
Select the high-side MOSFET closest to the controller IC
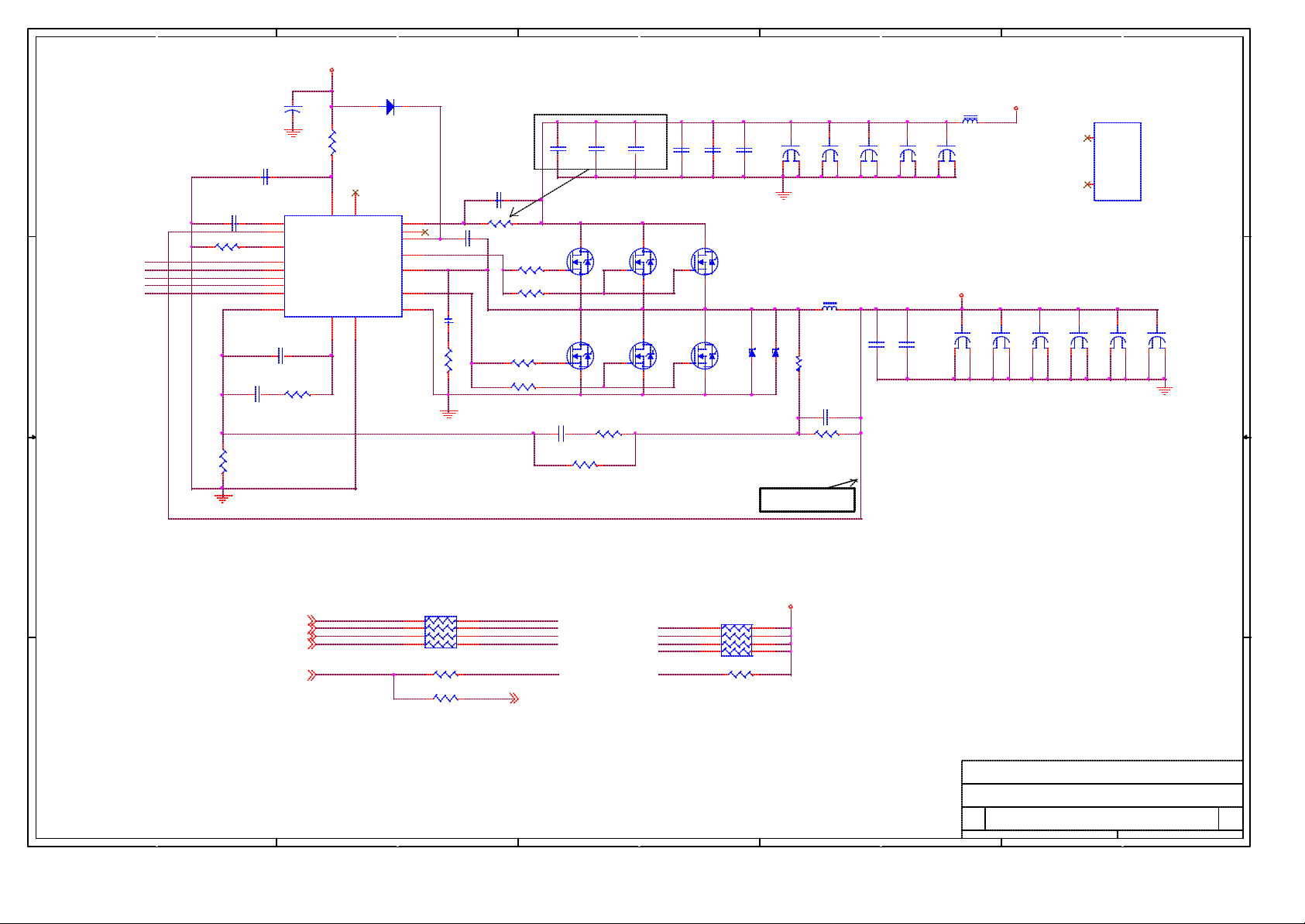coord(580,261)
